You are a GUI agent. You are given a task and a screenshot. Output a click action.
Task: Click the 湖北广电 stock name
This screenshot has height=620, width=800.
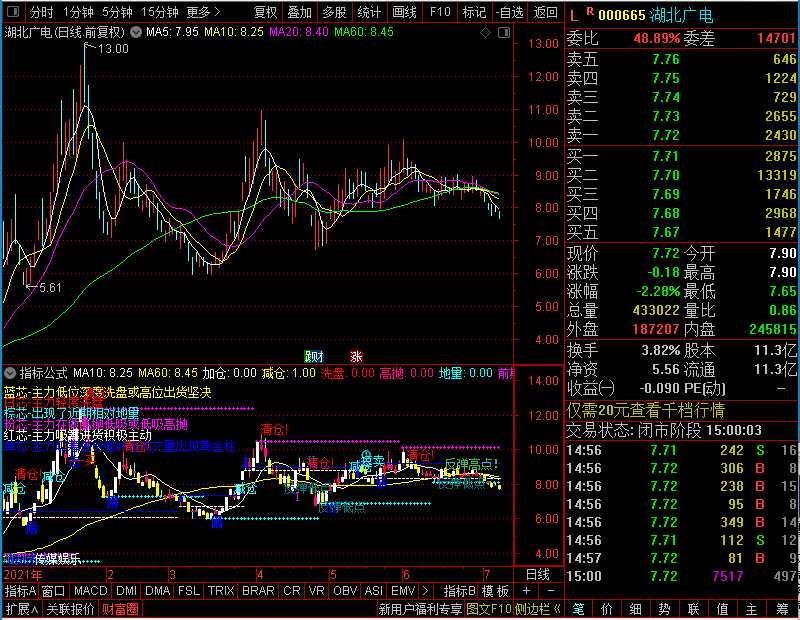pos(681,15)
